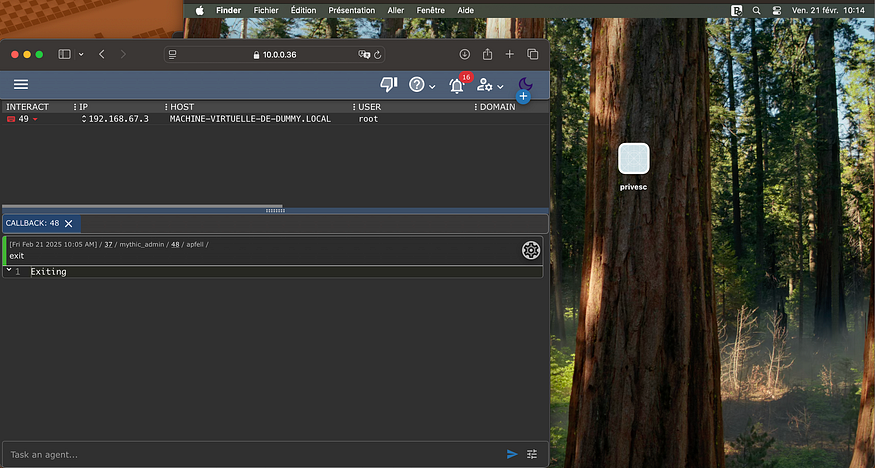Open the task settings gear for exit command
The image size is (875, 468).
click(531, 250)
